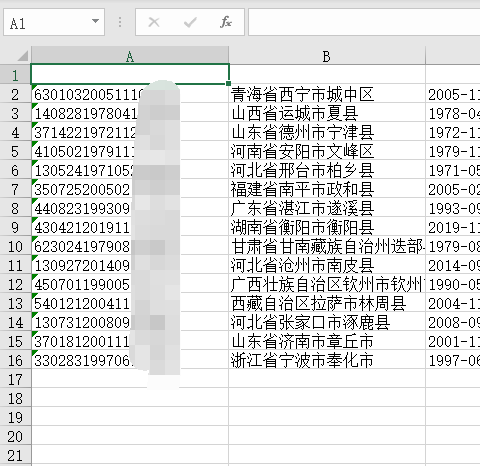Click ID cell starting 630103200511
The width and height of the screenshot is (480, 466).
click(130, 93)
